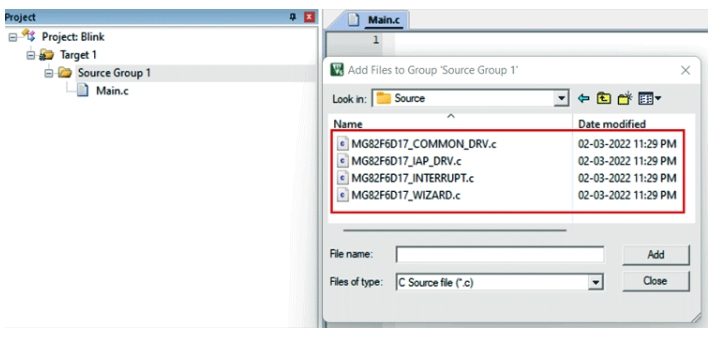Collapse Source Group 1 folder
This screenshot has height=364, width=717.
(x=48, y=73)
